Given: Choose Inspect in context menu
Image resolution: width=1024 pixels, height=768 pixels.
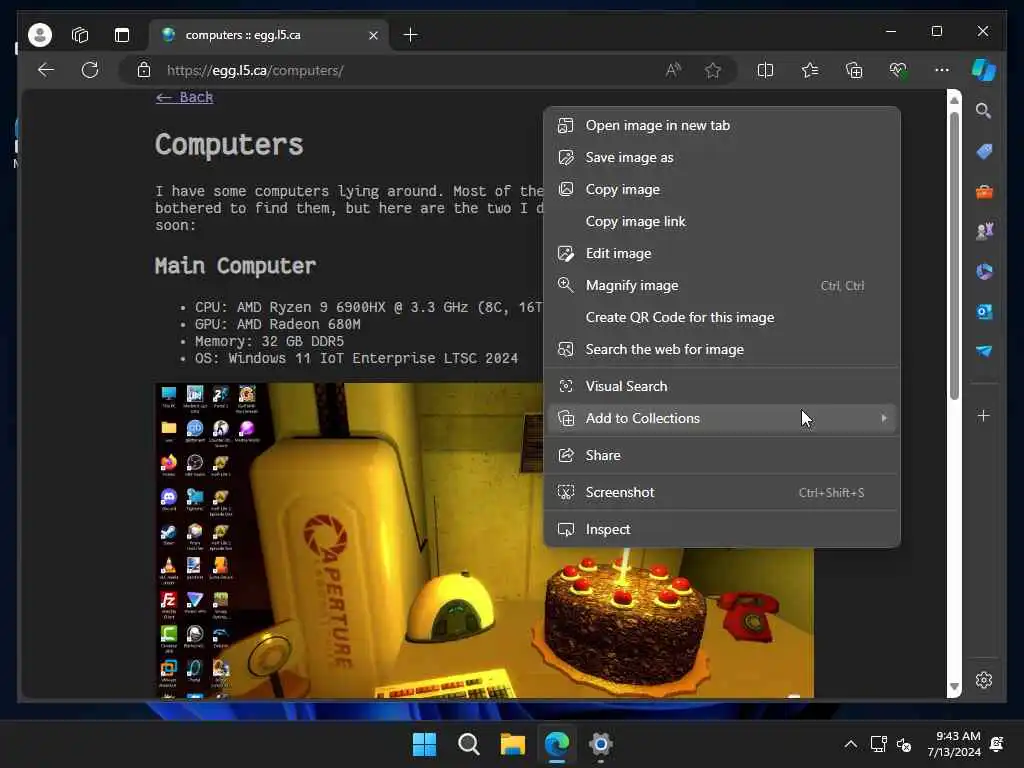Looking at the screenshot, I should pyautogui.click(x=722, y=530).
